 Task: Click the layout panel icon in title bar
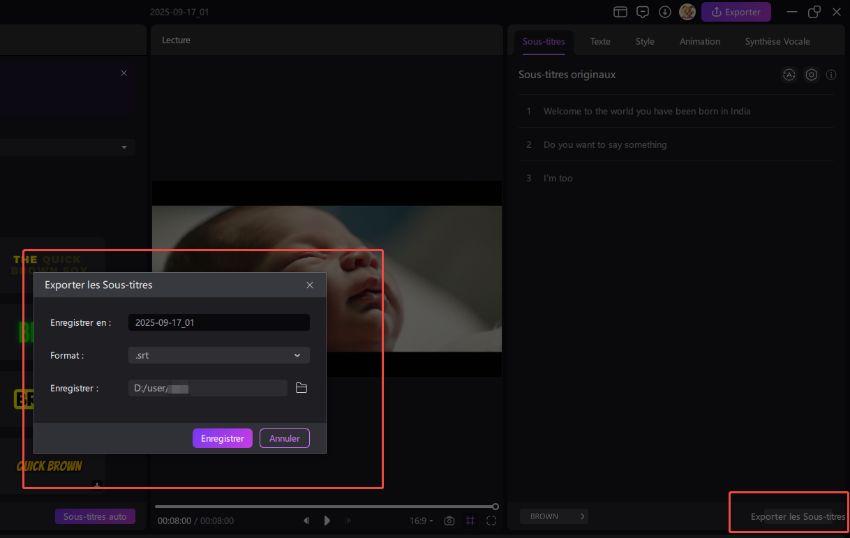click(620, 12)
